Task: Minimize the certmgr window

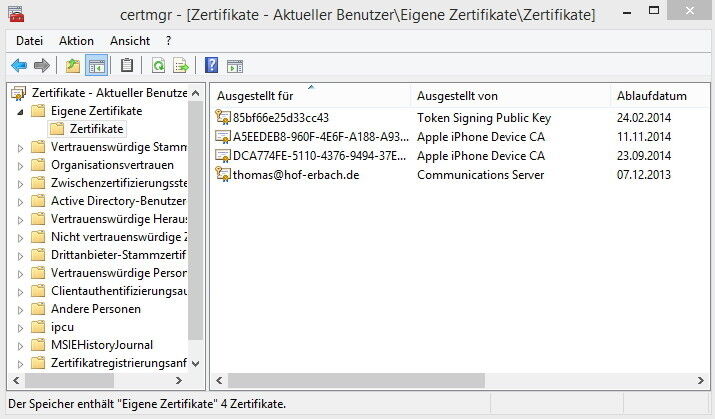Action: coord(627,11)
